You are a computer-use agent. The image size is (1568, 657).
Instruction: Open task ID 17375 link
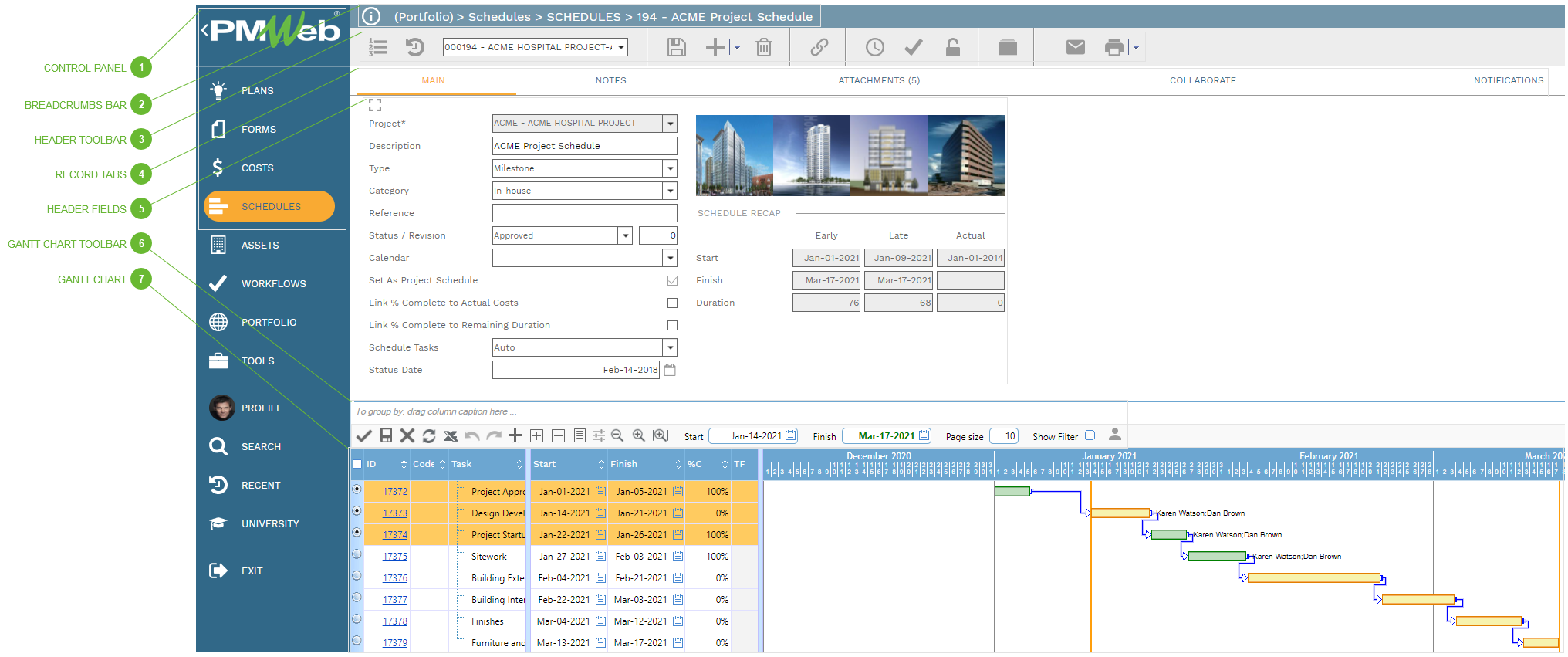click(394, 557)
